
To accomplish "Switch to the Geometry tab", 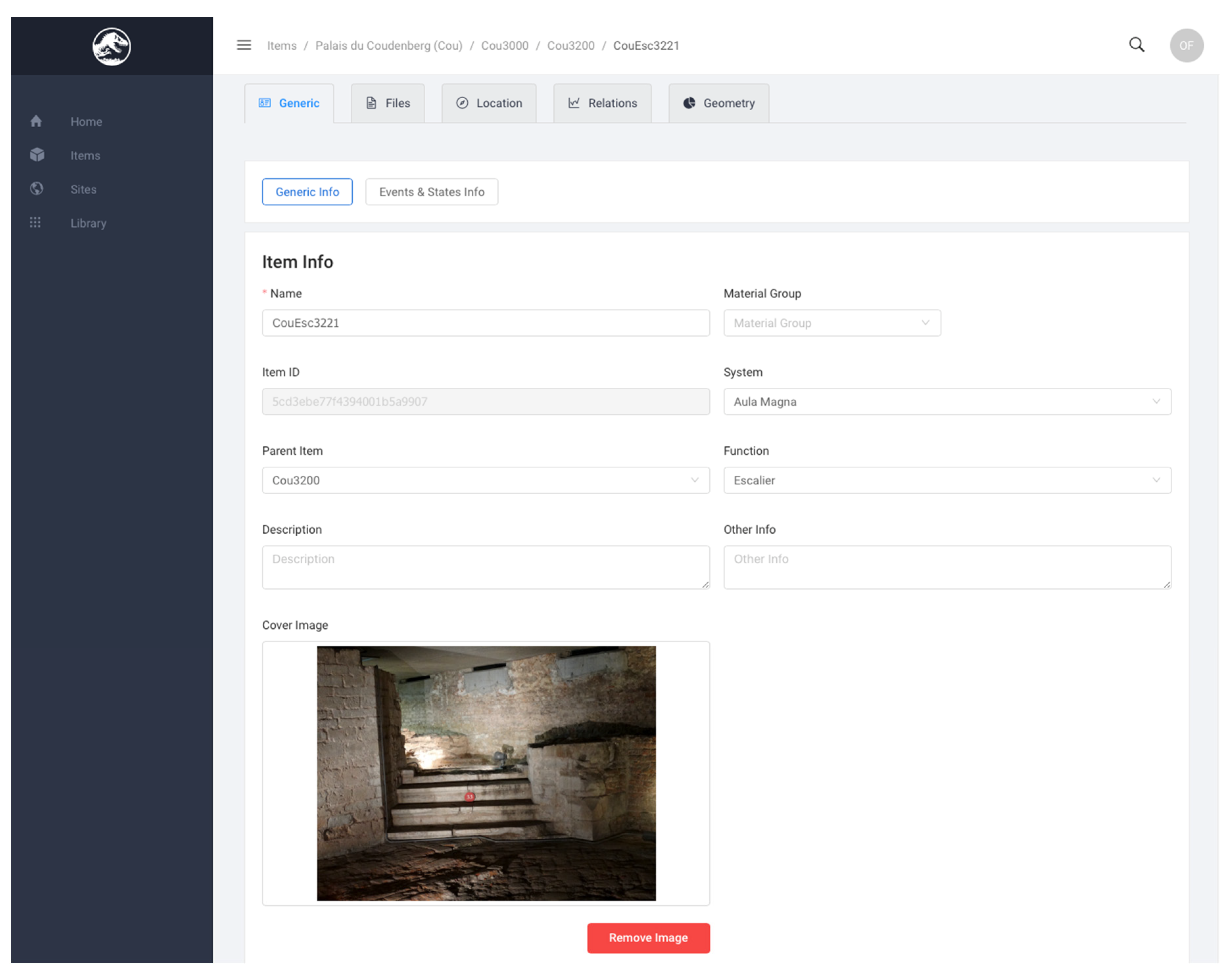I will coord(718,104).
